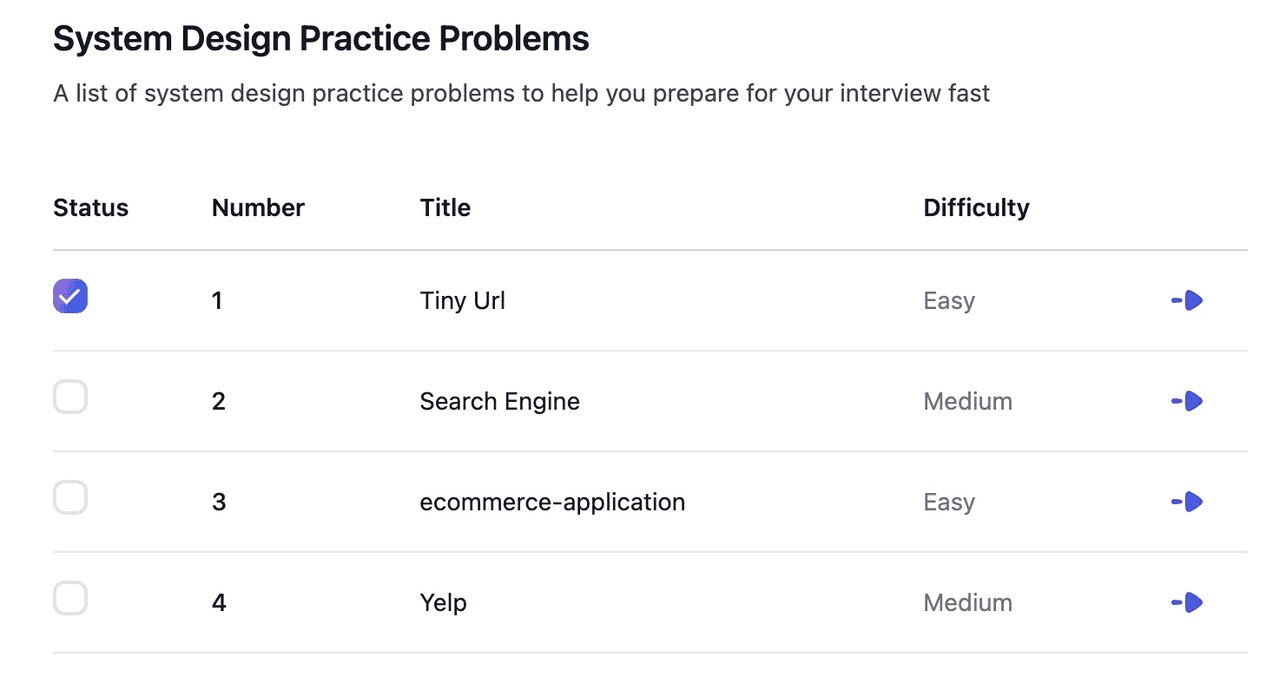Open the Tiny Url problem arrow icon
1280x677 pixels.
click(1187, 301)
